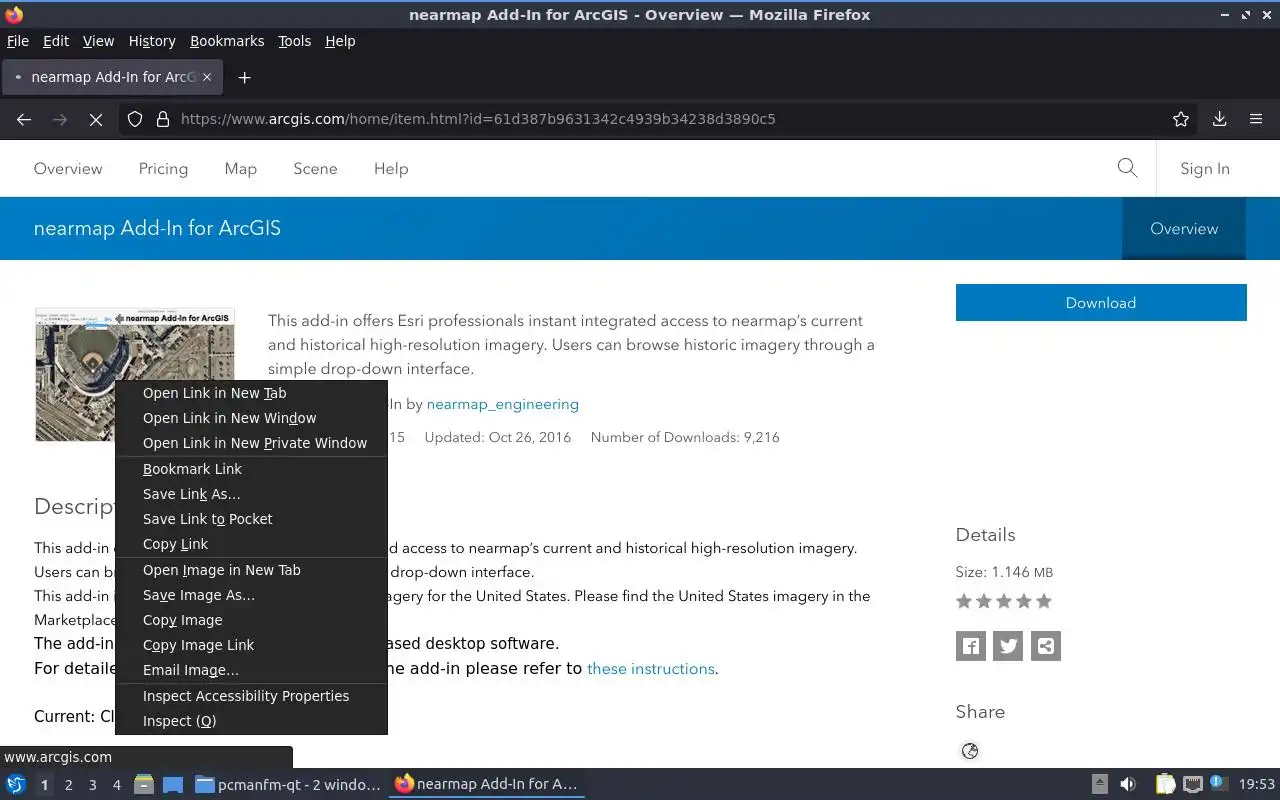Image resolution: width=1280 pixels, height=800 pixels.
Task: Choose Open Link in New Tab
Action: [251, 393]
